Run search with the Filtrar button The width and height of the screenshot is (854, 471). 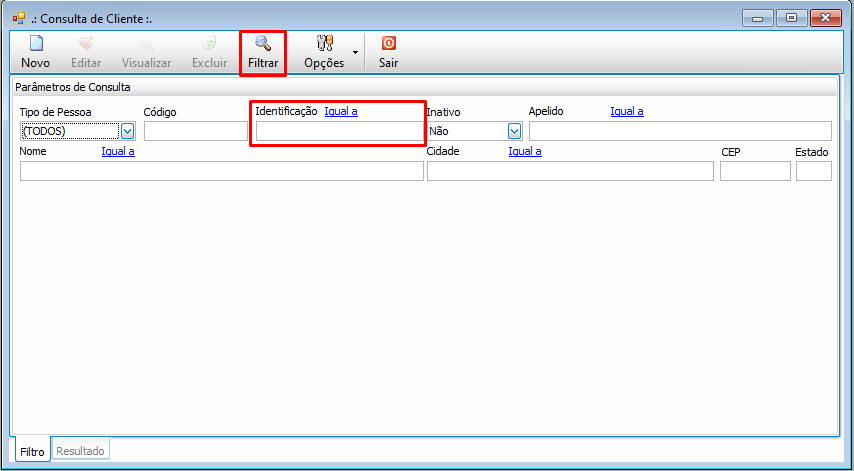pyautogui.click(x=264, y=52)
